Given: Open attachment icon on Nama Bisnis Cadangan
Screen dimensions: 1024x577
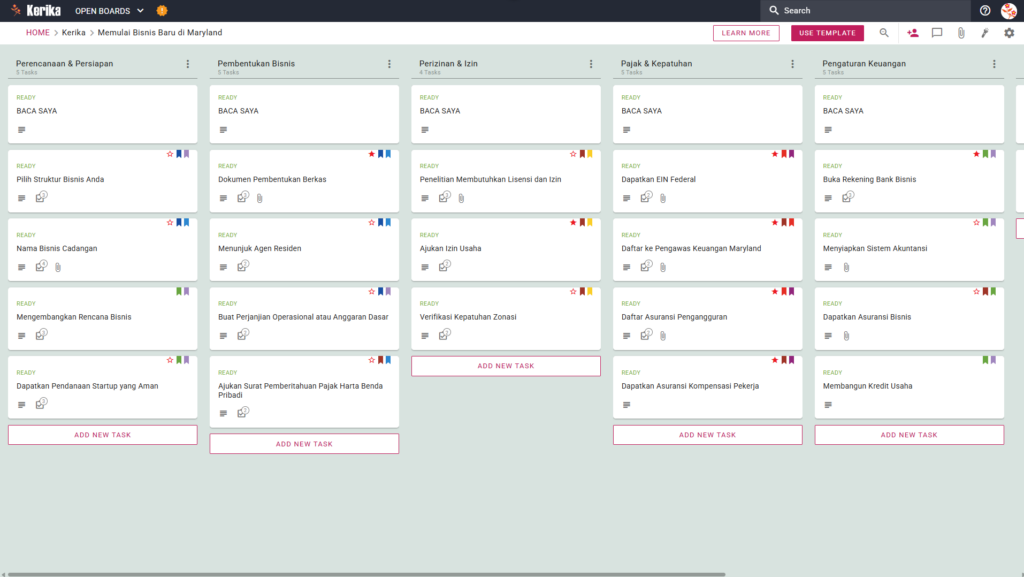Looking at the screenshot, I should coord(58,267).
